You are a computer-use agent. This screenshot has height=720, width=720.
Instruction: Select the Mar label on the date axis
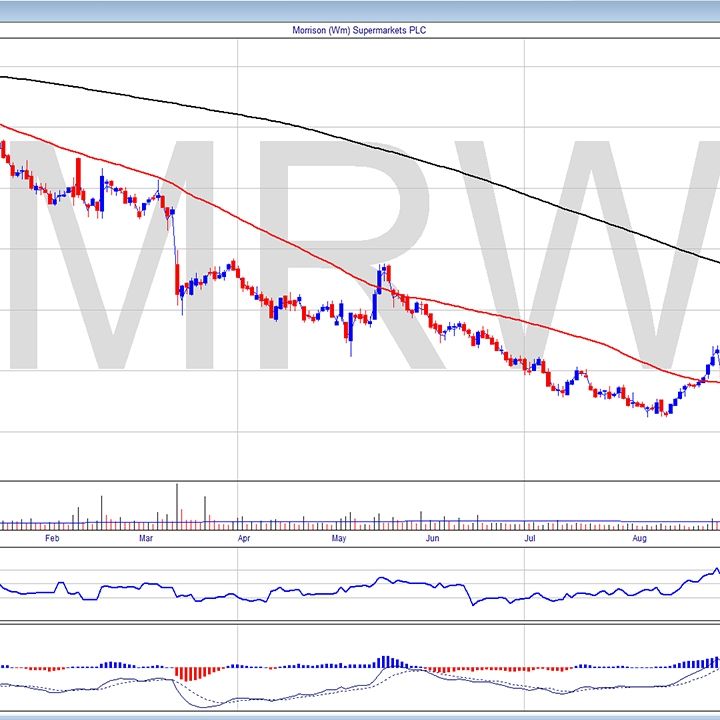pos(146,538)
